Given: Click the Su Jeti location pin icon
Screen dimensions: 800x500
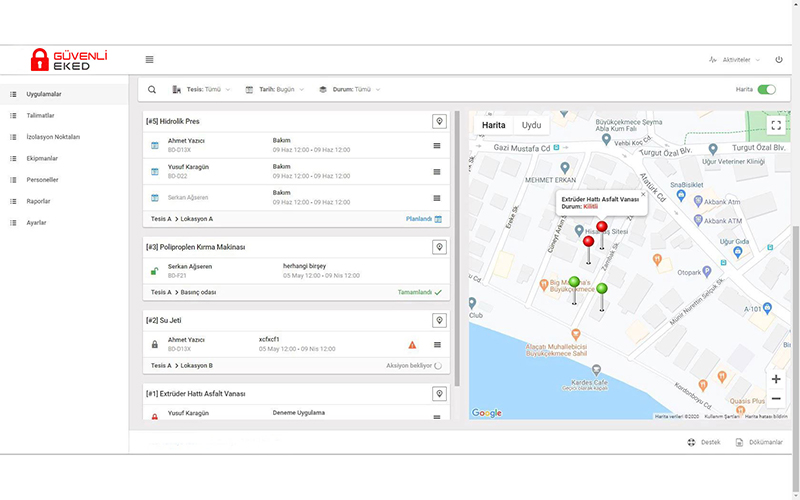Looking at the screenshot, I should click(x=438, y=320).
